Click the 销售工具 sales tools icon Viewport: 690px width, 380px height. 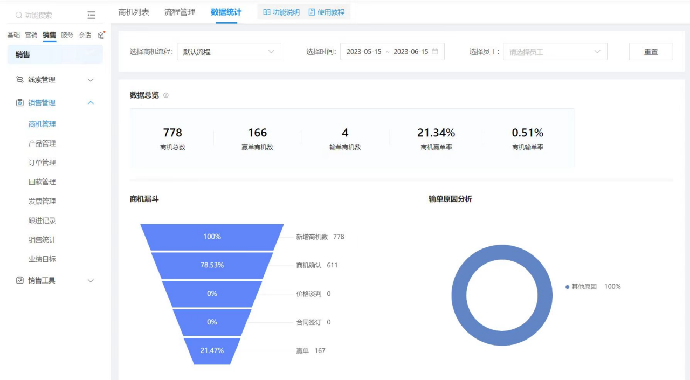pyautogui.click(x=20, y=280)
